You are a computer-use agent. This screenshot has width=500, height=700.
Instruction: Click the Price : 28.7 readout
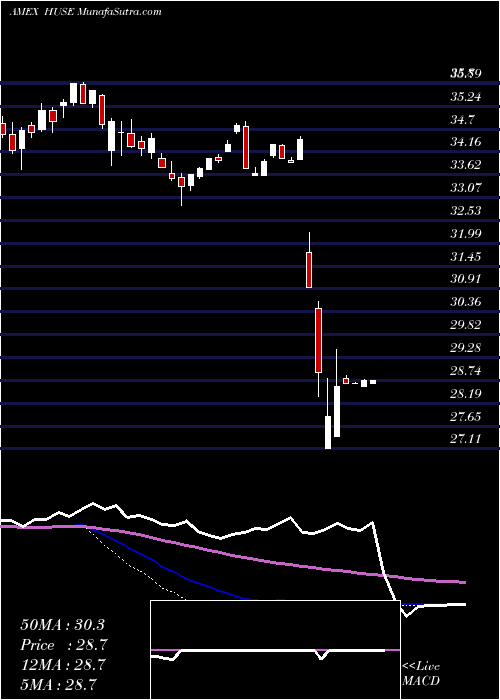pyautogui.click(x=62, y=645)
